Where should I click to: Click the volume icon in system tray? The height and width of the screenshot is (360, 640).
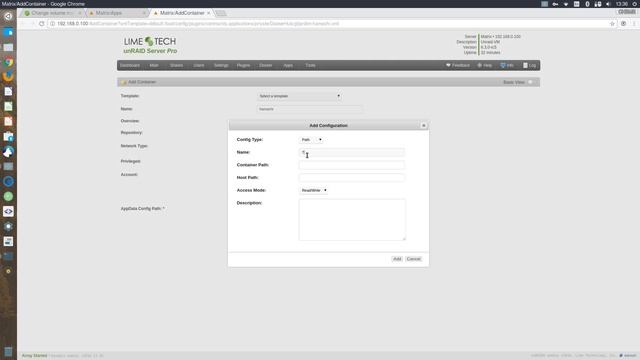pos(608,4)
